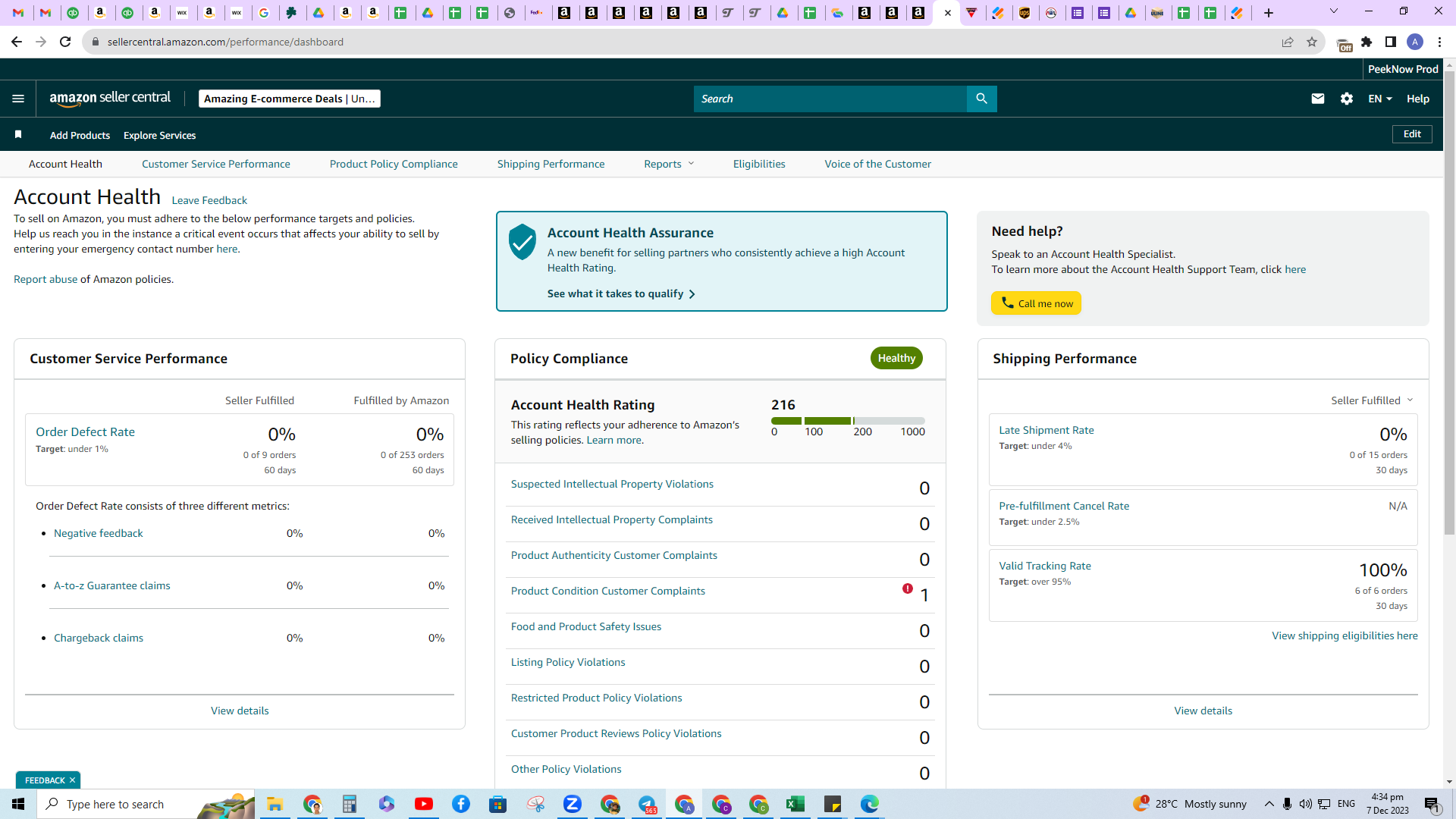Screen dimensions: 1456x819
Task: Click the Call me now button
Action: pos(1036,303)
